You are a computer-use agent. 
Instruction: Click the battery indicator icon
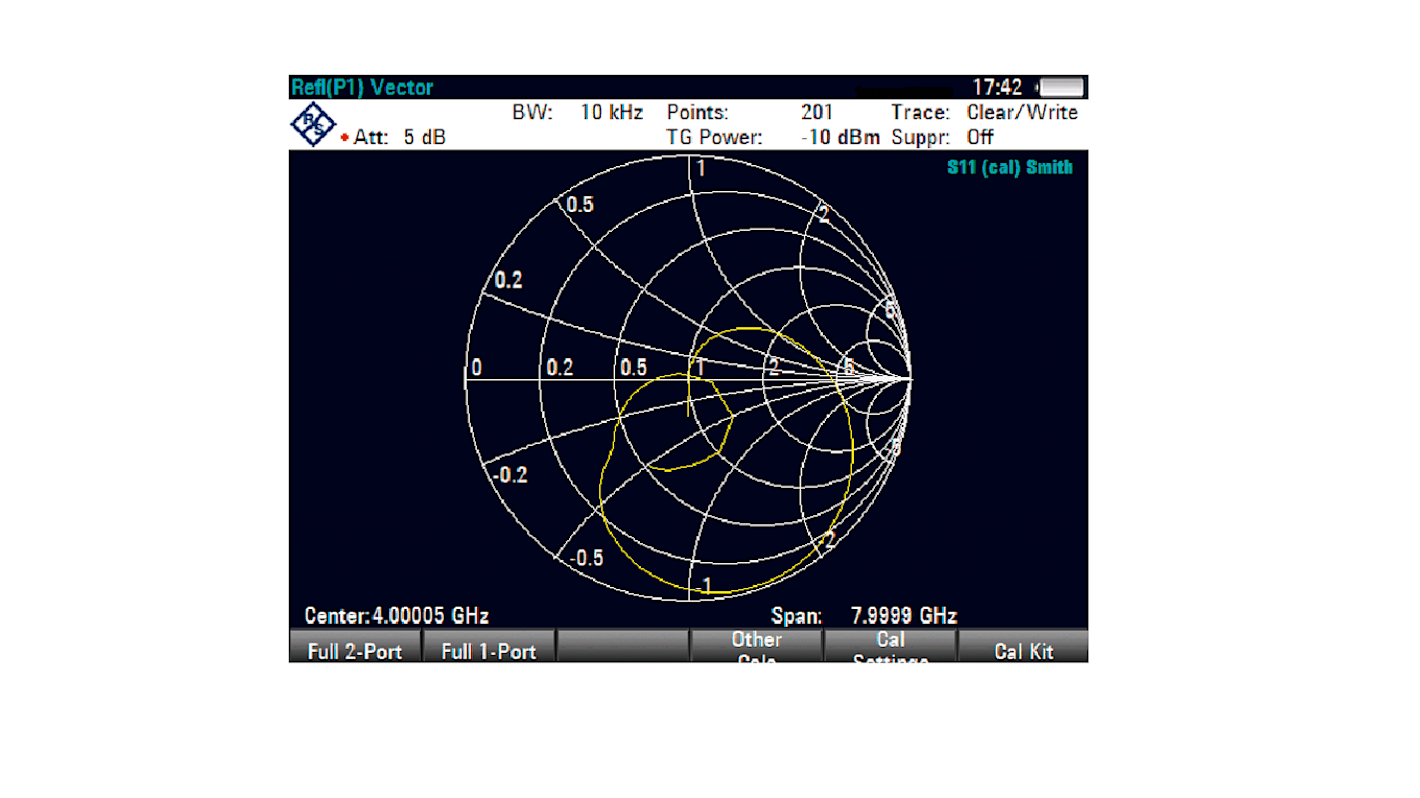point(1062,87)
